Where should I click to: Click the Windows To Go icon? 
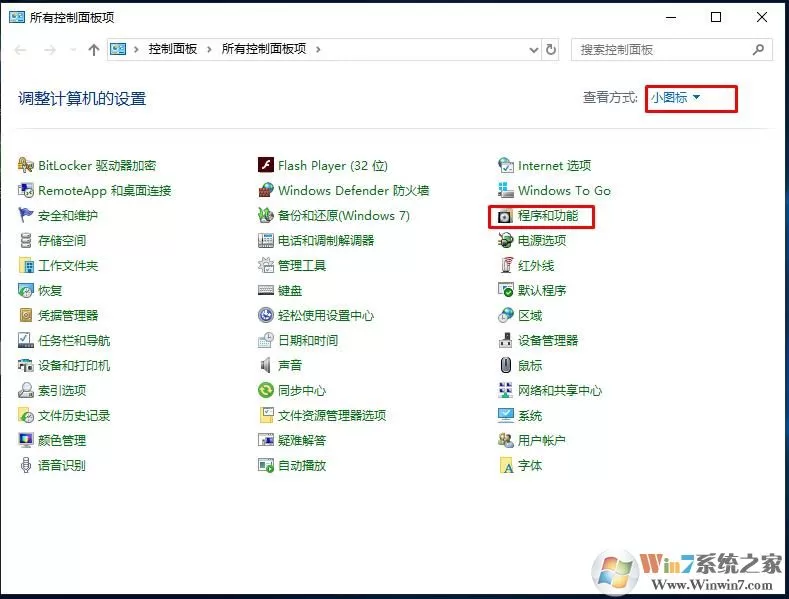(506, 190)
